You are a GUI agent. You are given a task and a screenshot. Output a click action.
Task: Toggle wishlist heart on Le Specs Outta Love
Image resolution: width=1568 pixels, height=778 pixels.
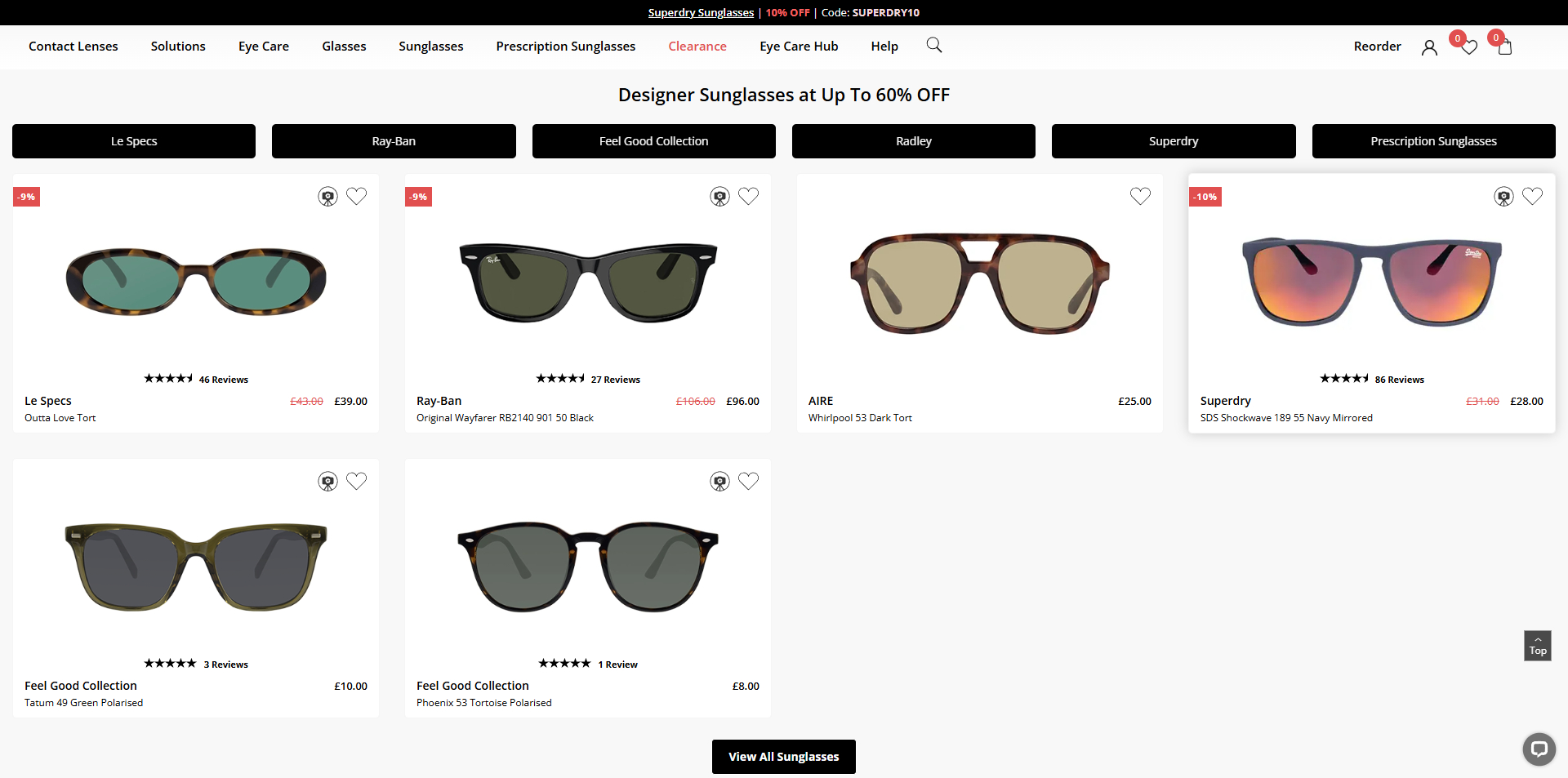356,196
